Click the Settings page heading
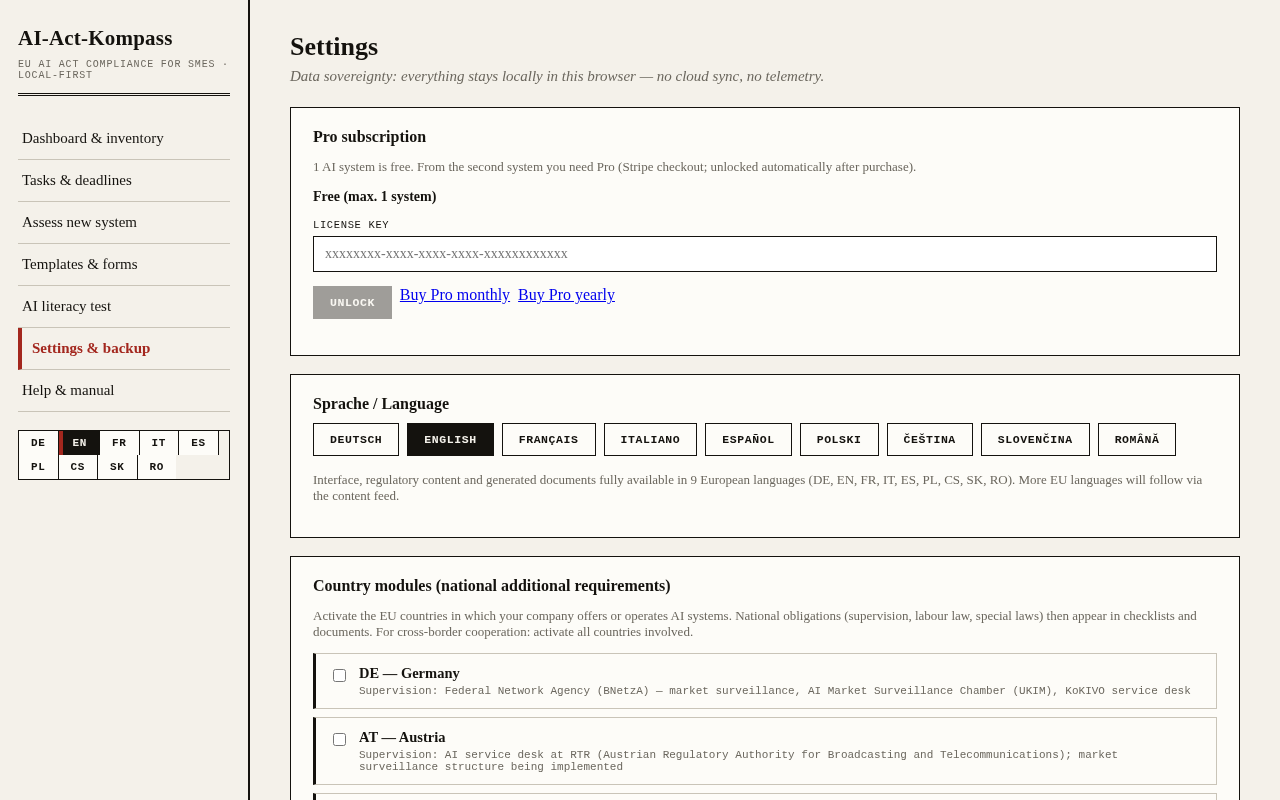This screenshot has height=800, width=1280. 334,47
